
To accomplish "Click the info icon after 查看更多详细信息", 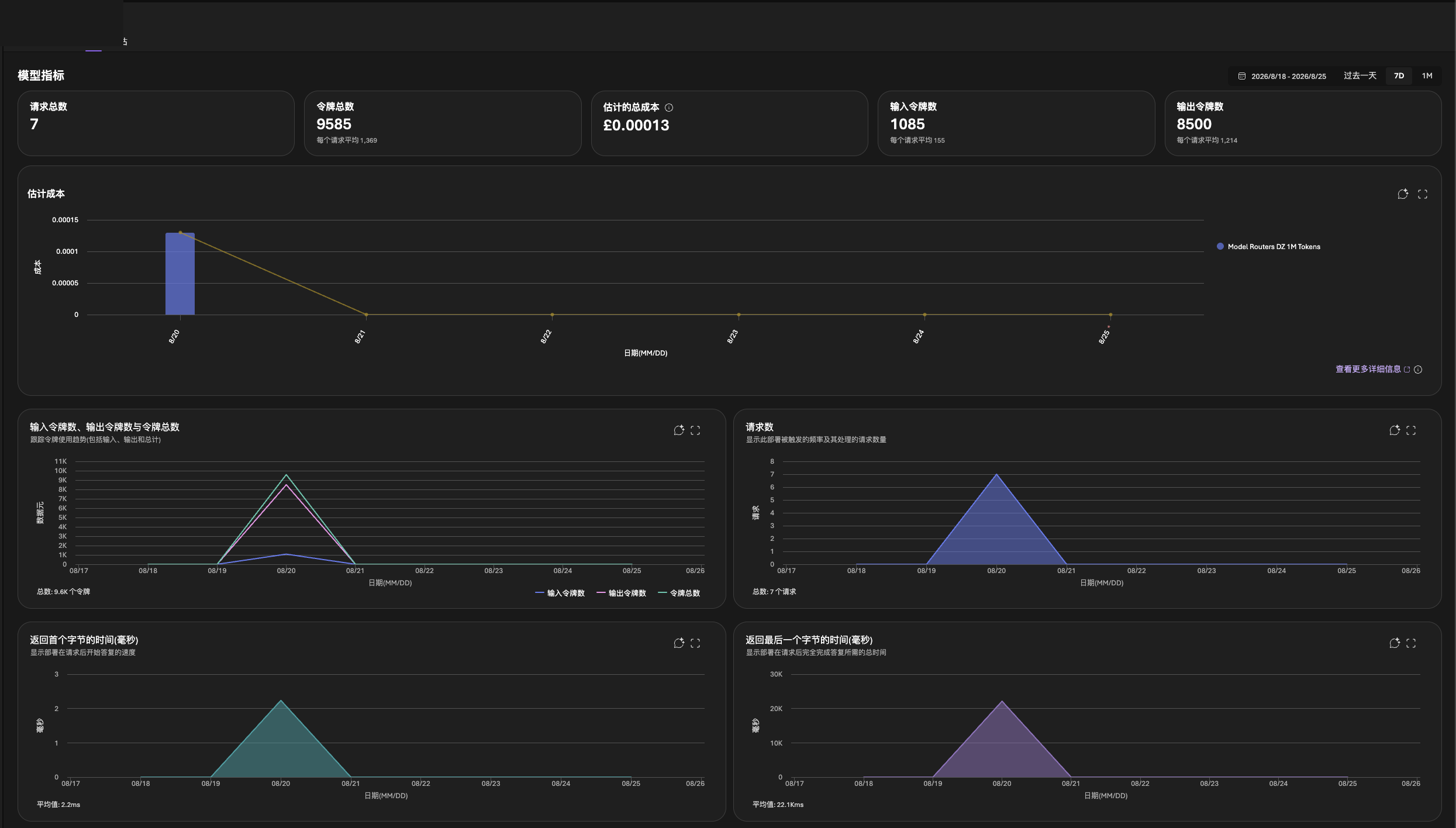I will (x=1418, y=370).
